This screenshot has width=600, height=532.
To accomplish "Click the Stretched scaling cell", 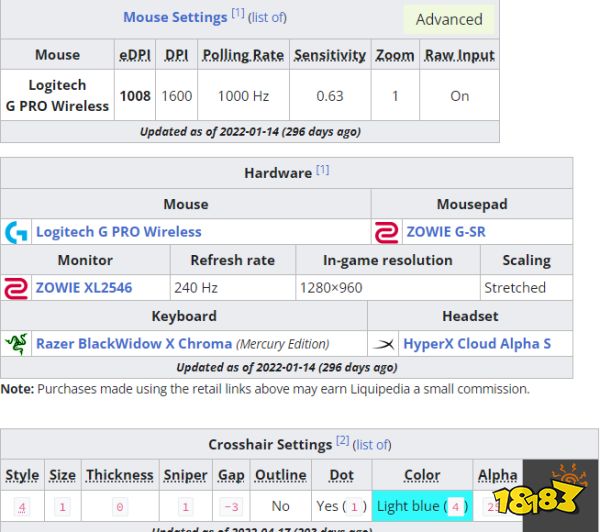I will pyautogui.click(x=527, y=288).
